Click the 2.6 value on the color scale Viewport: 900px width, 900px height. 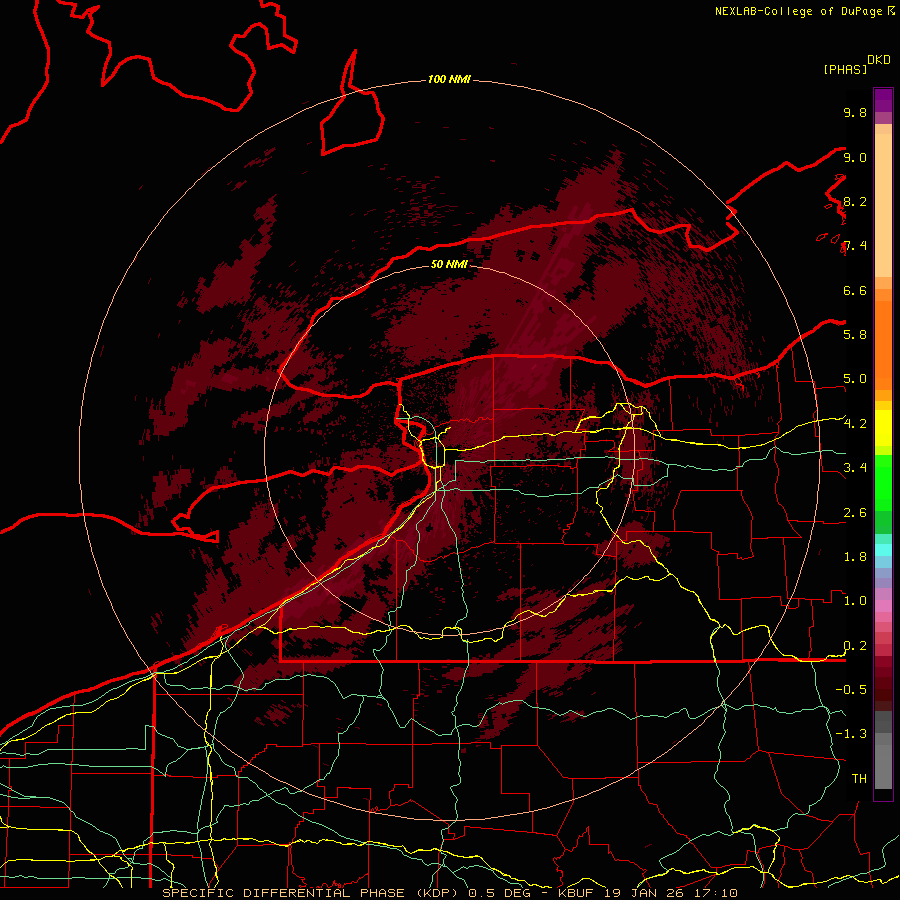pyautogui.click(x=855, y=513)
